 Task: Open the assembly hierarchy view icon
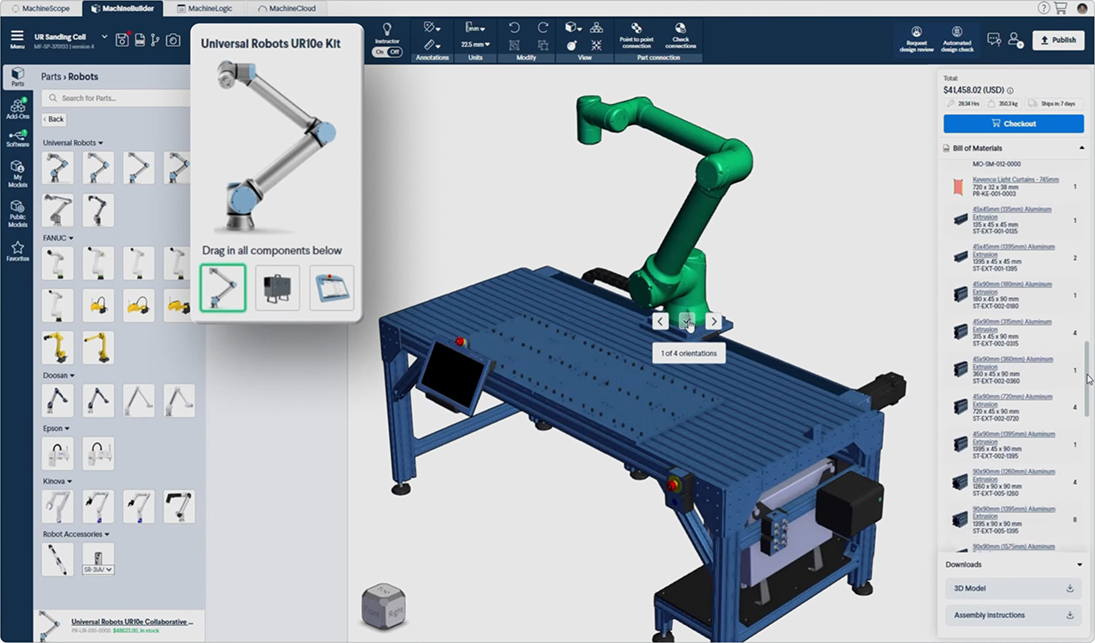pos(596,28)
